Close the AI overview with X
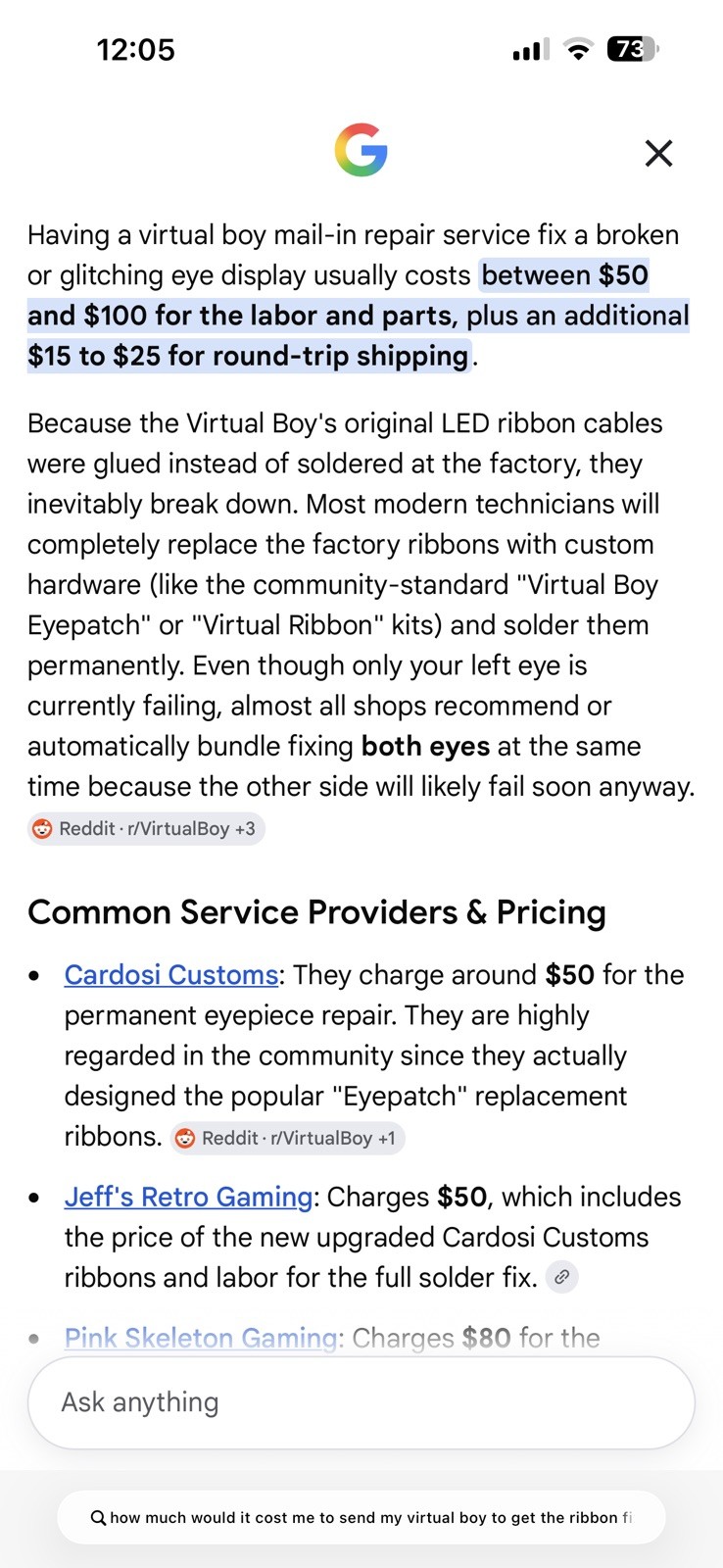The width and height of the screenshot is (723, 1568). [658, 153]
